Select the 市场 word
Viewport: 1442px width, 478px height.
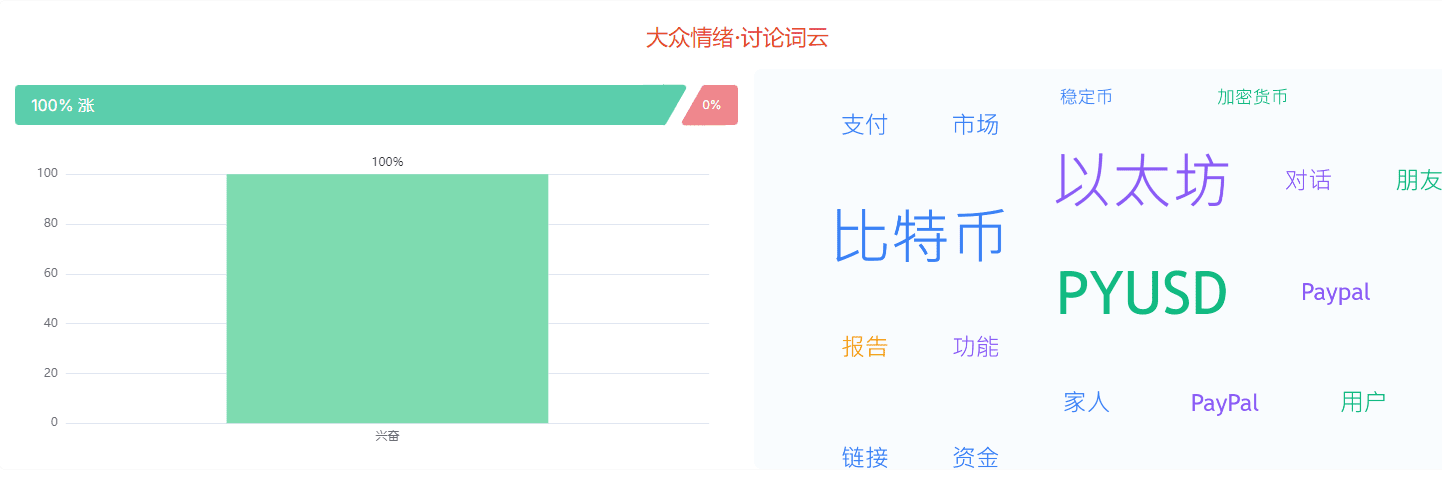(x=975, y=125)
